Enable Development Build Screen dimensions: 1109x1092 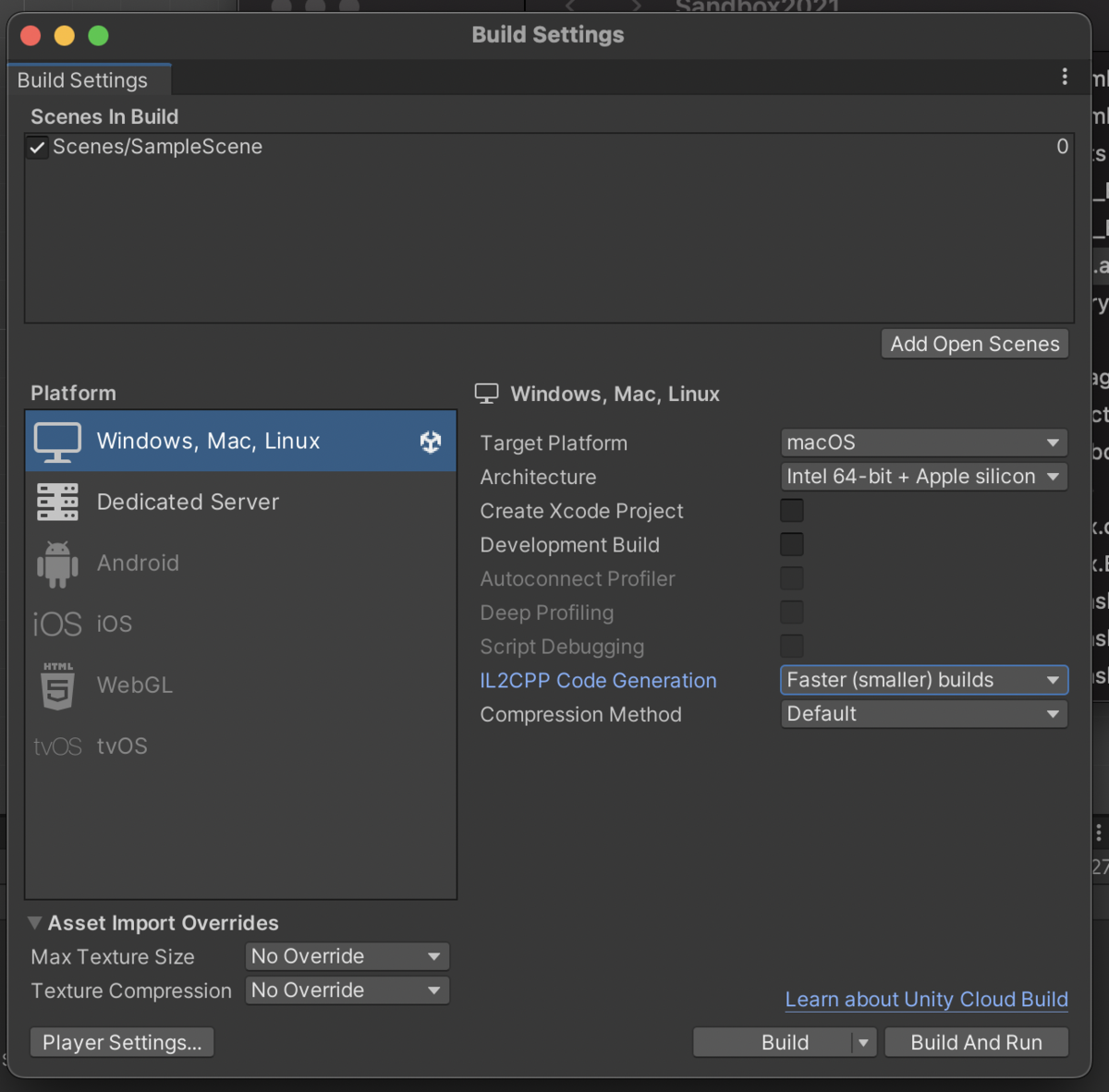(x=792, y=544)
